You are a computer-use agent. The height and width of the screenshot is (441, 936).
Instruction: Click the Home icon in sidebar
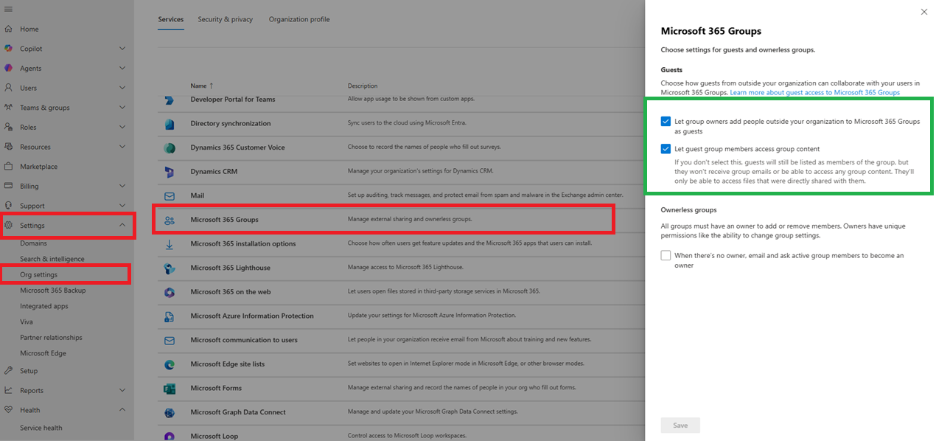(8, 29)
